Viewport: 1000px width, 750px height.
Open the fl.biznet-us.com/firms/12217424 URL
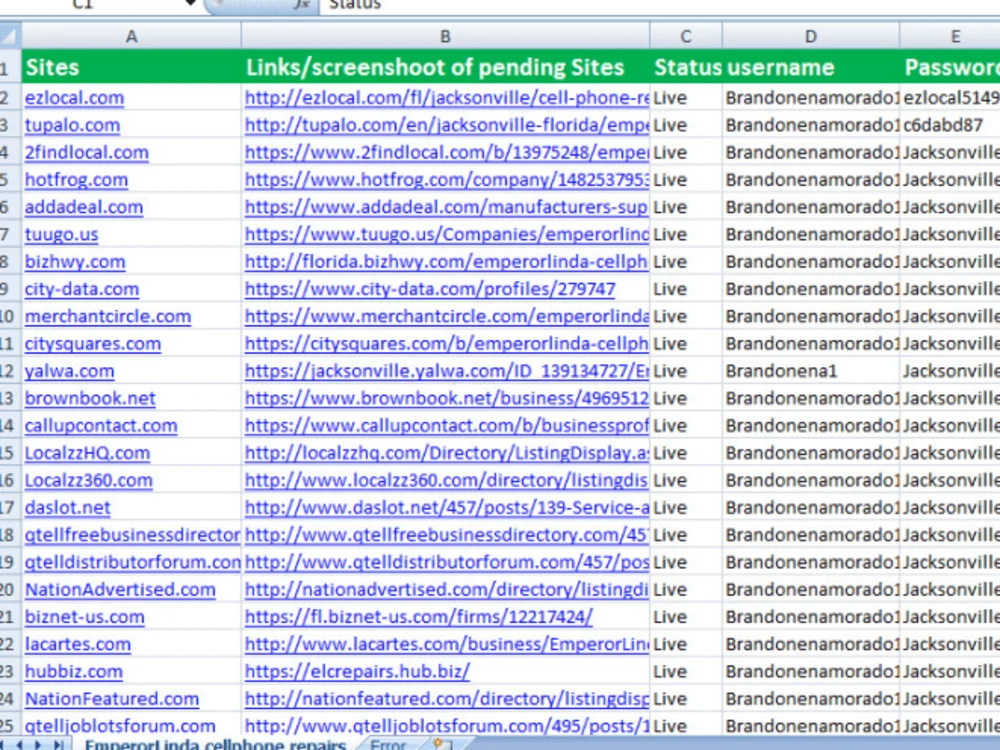(x=419, y=617)
